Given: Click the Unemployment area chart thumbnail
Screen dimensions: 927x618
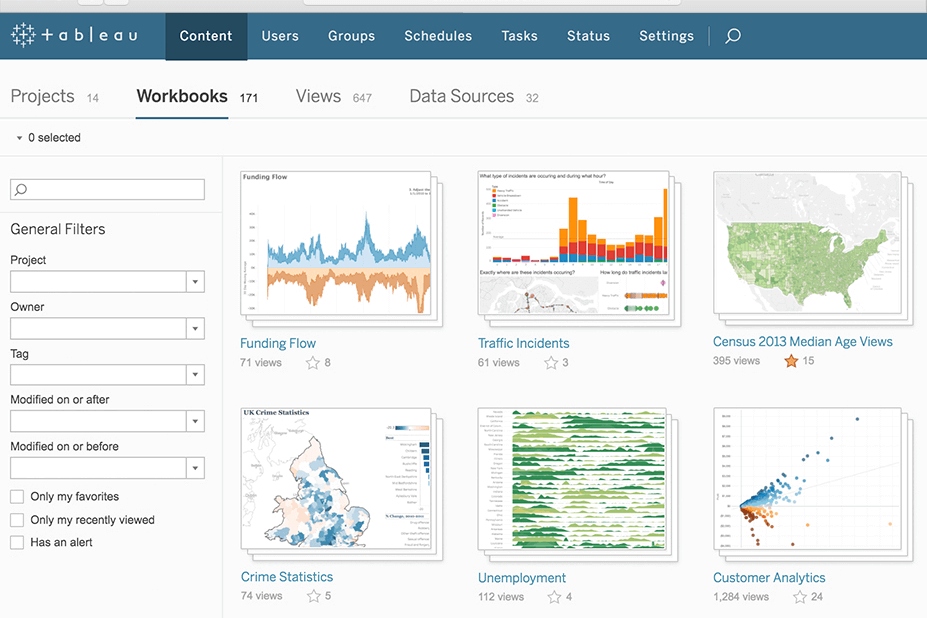Looking at the screenshot, I should point(572,478).
